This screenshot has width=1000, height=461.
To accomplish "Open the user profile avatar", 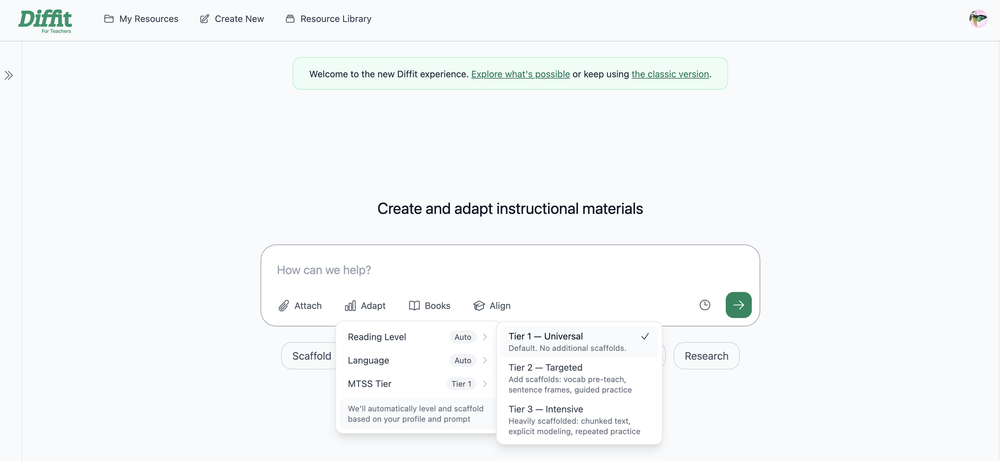I will [978, 18].
